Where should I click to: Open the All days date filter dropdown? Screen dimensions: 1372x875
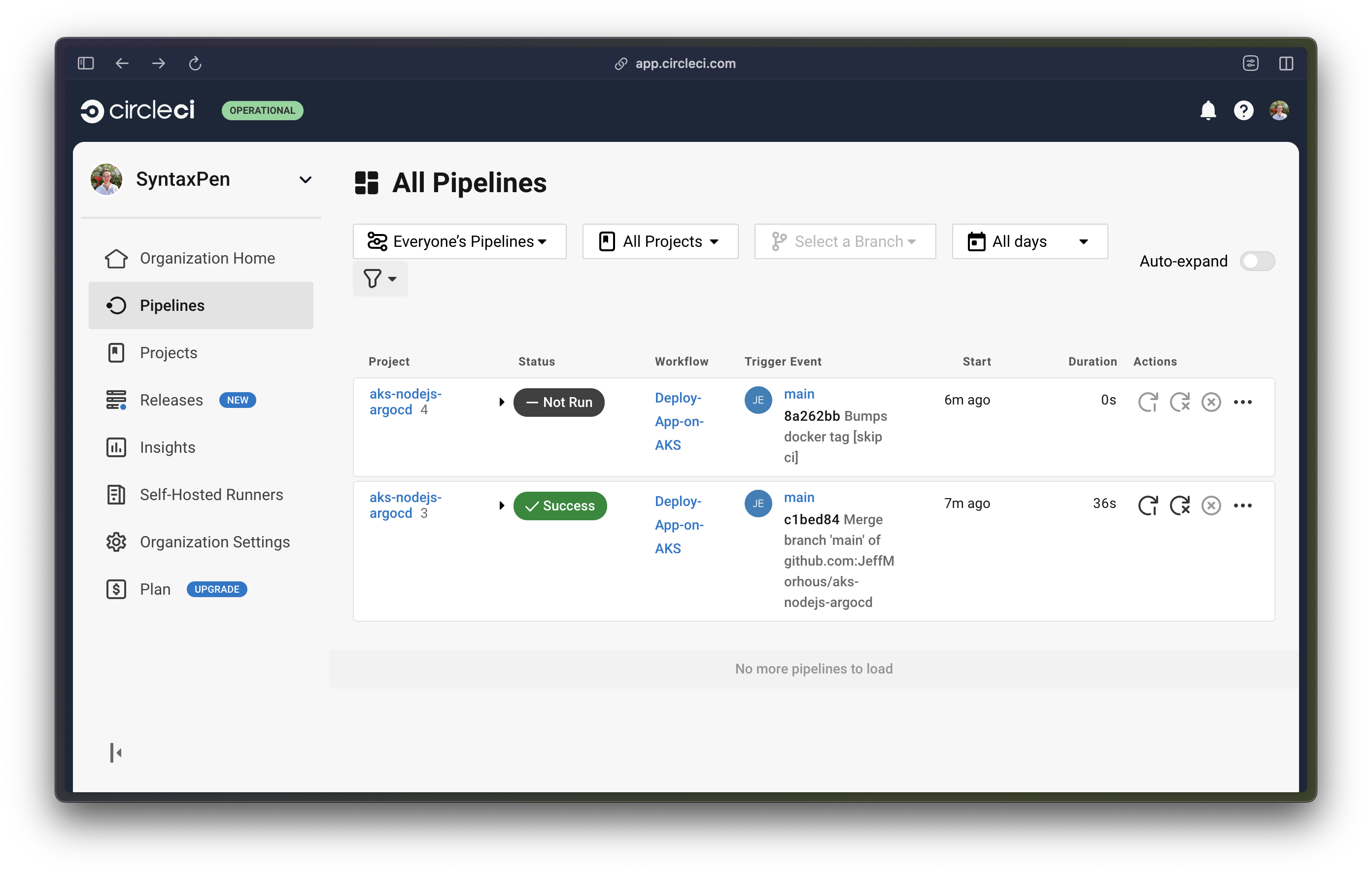(1029, 241)
